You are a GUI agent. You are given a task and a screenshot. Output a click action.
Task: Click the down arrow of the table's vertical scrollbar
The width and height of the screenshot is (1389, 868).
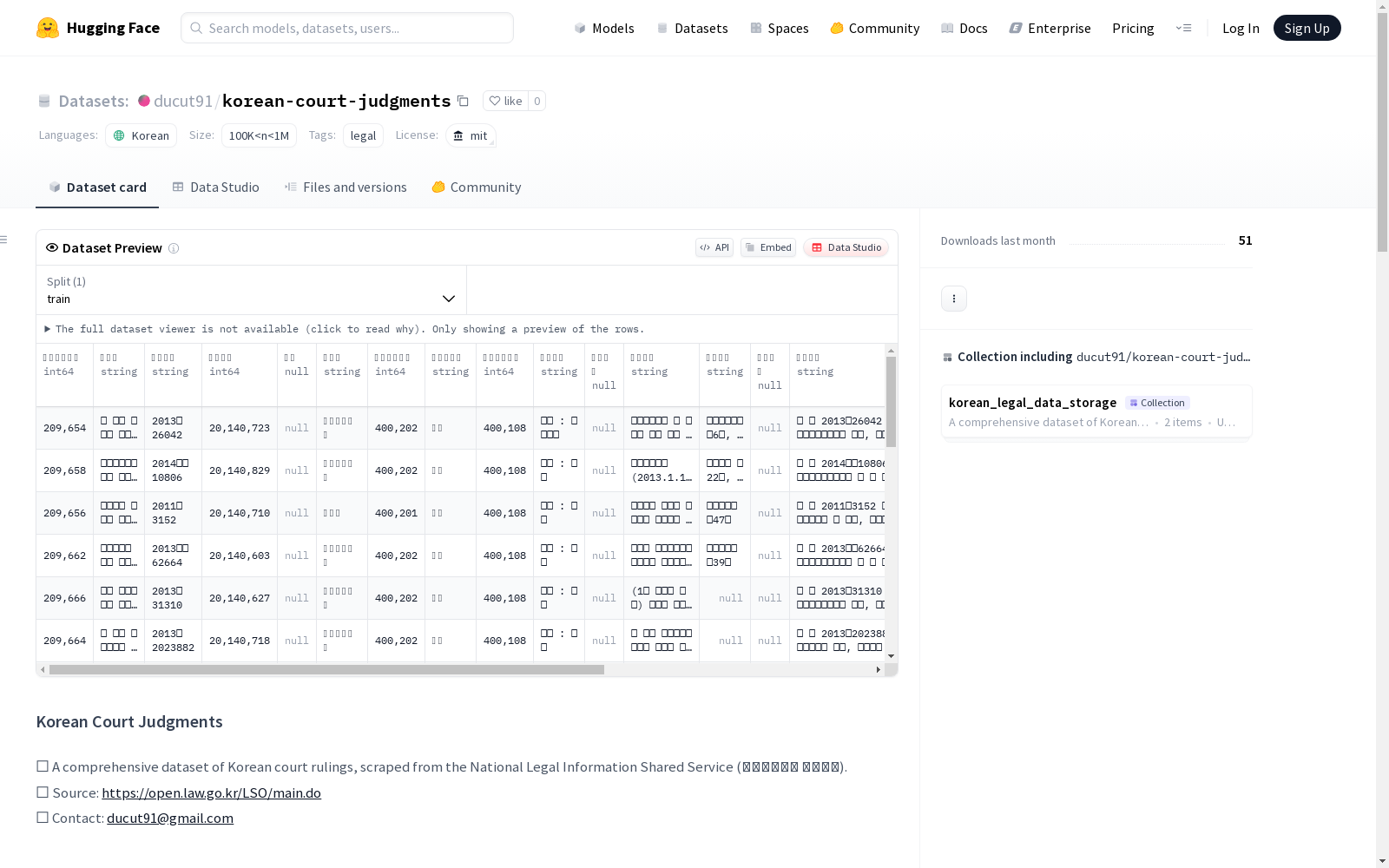(891, 656)
